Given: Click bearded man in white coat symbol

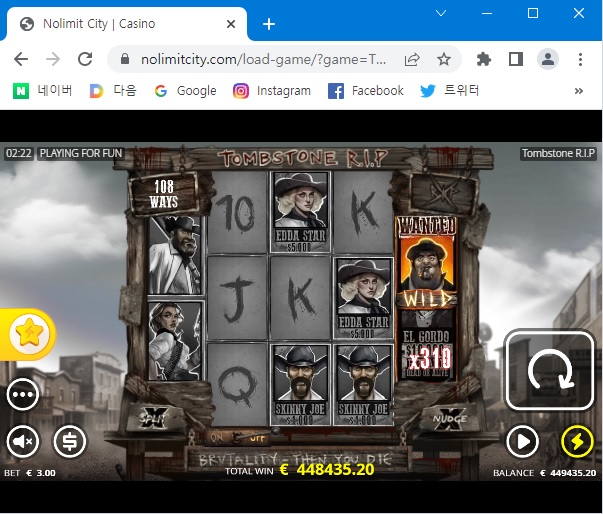Looking at the screenshot, I should tap(175, 255).
